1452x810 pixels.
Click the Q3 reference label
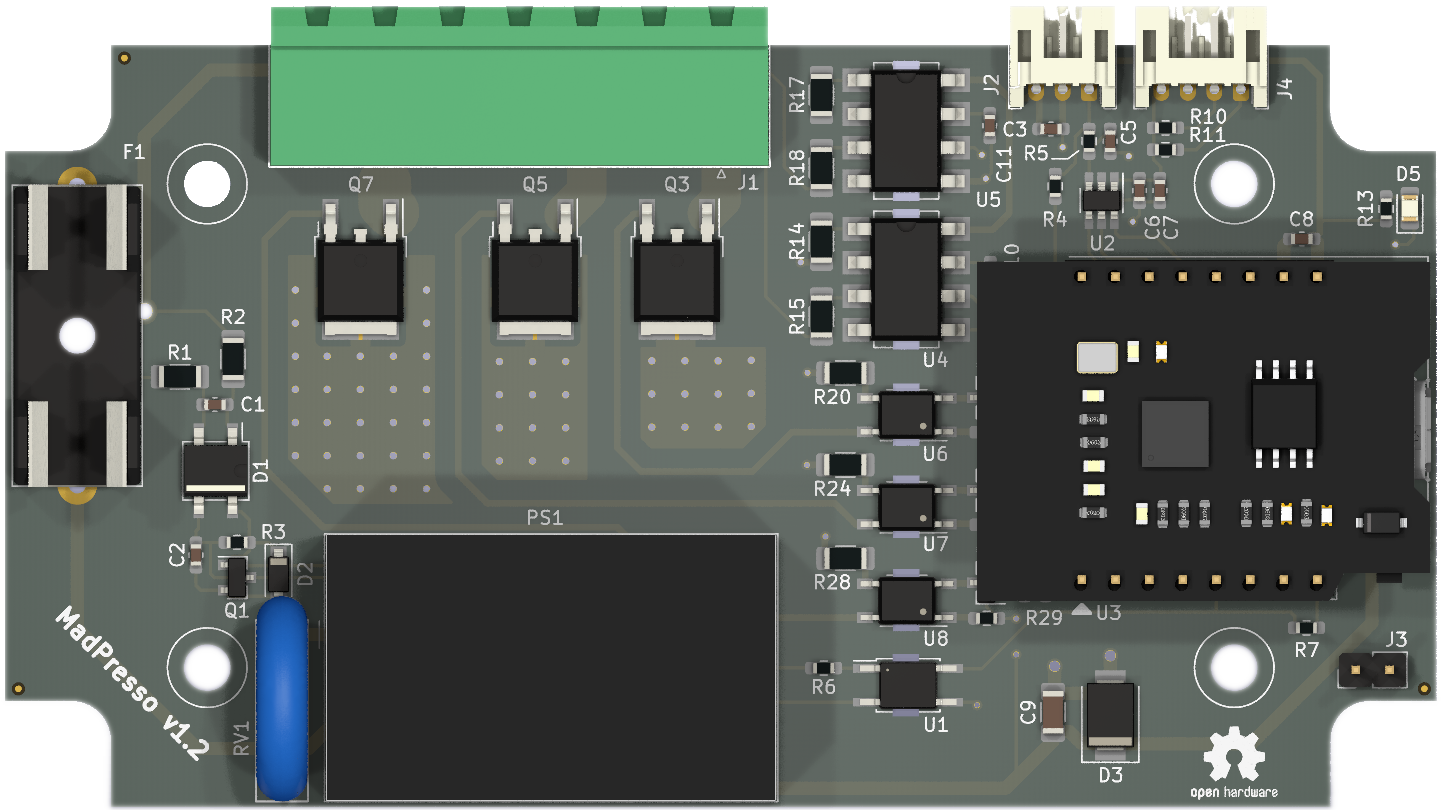tap(677, 184)
